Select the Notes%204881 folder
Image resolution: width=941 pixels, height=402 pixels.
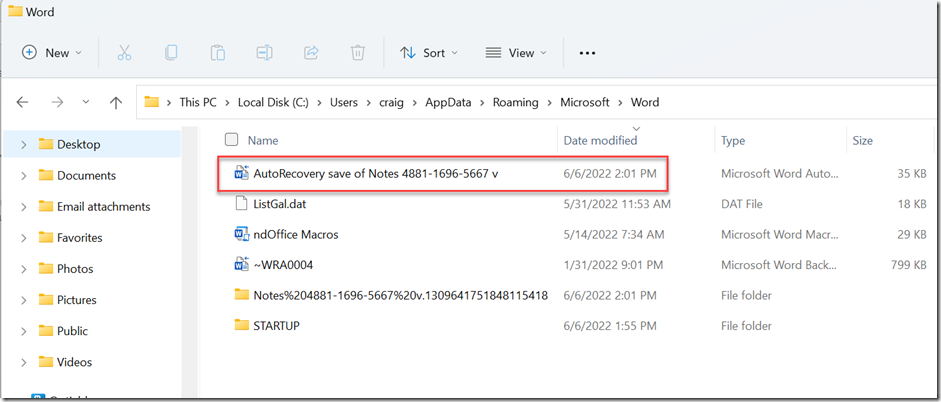tap(400, 295)
